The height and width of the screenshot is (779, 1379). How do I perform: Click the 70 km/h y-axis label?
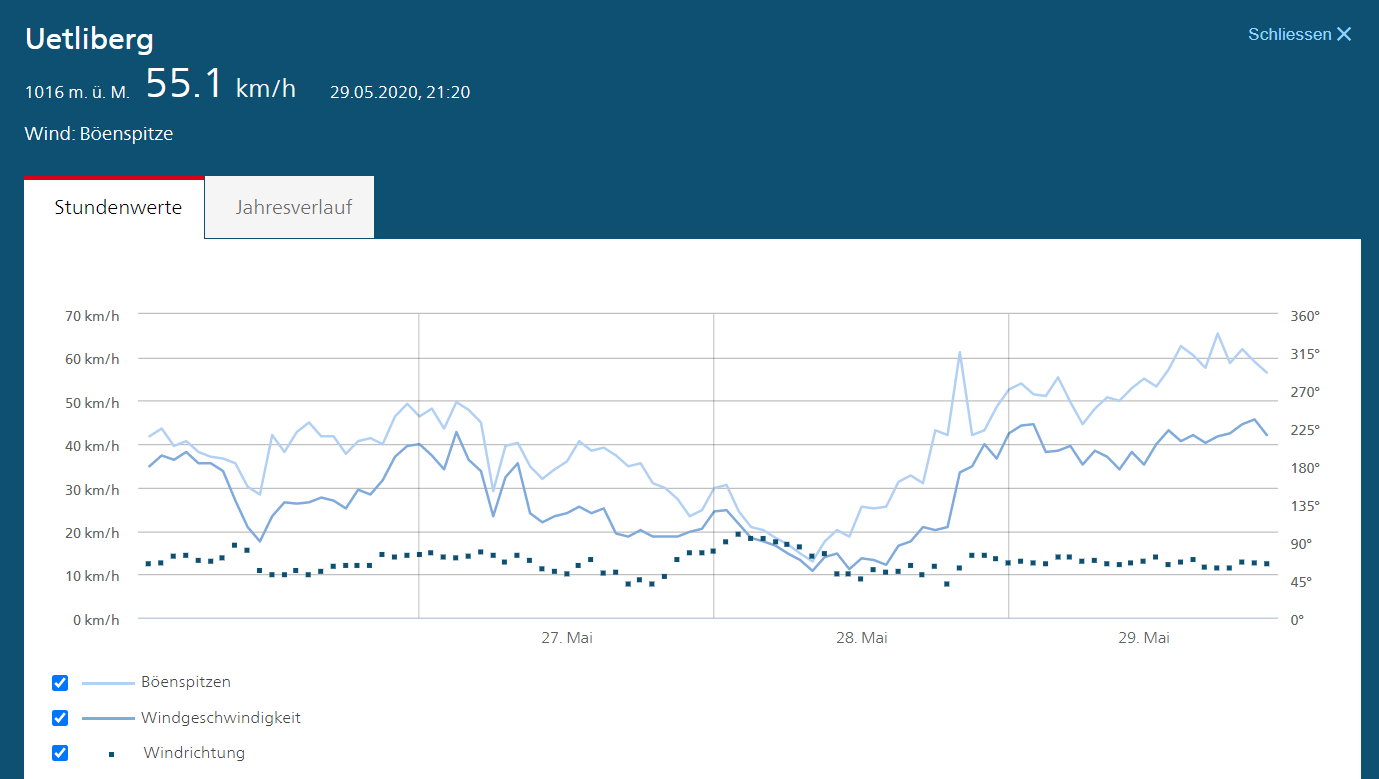(x=93, y=316)
